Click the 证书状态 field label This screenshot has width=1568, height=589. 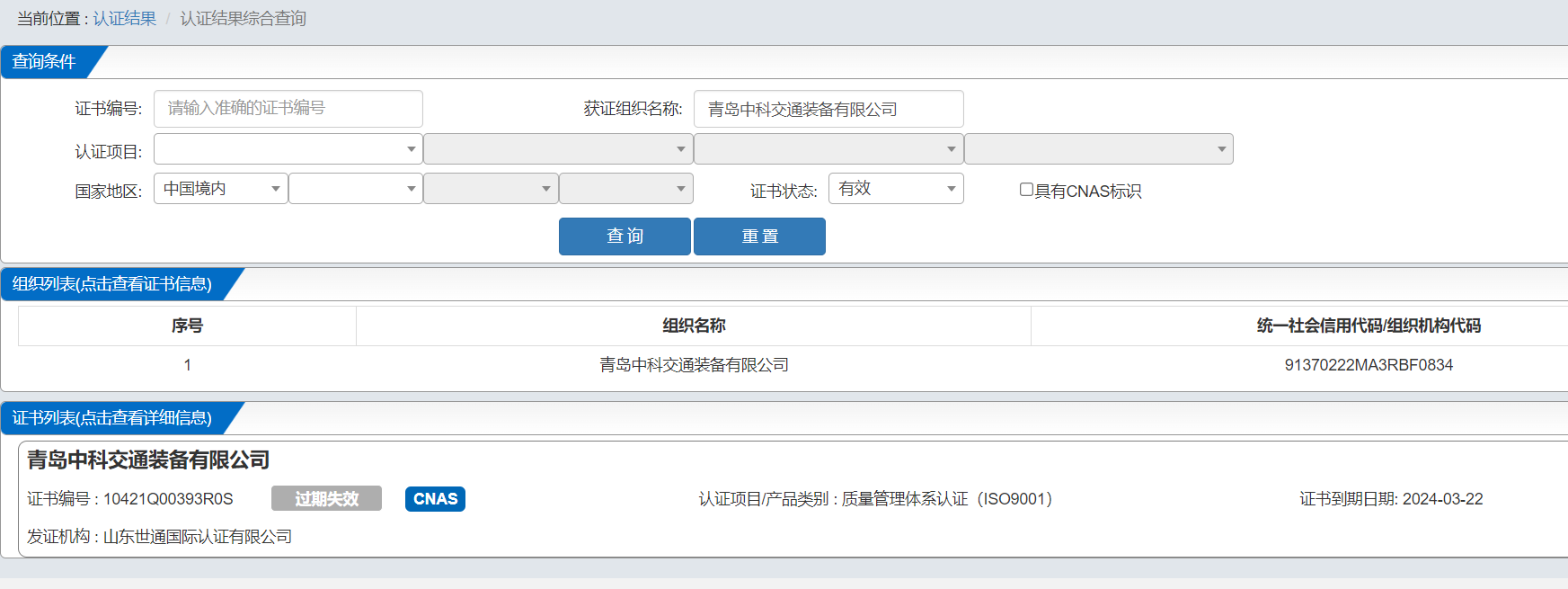coord(784,192)
